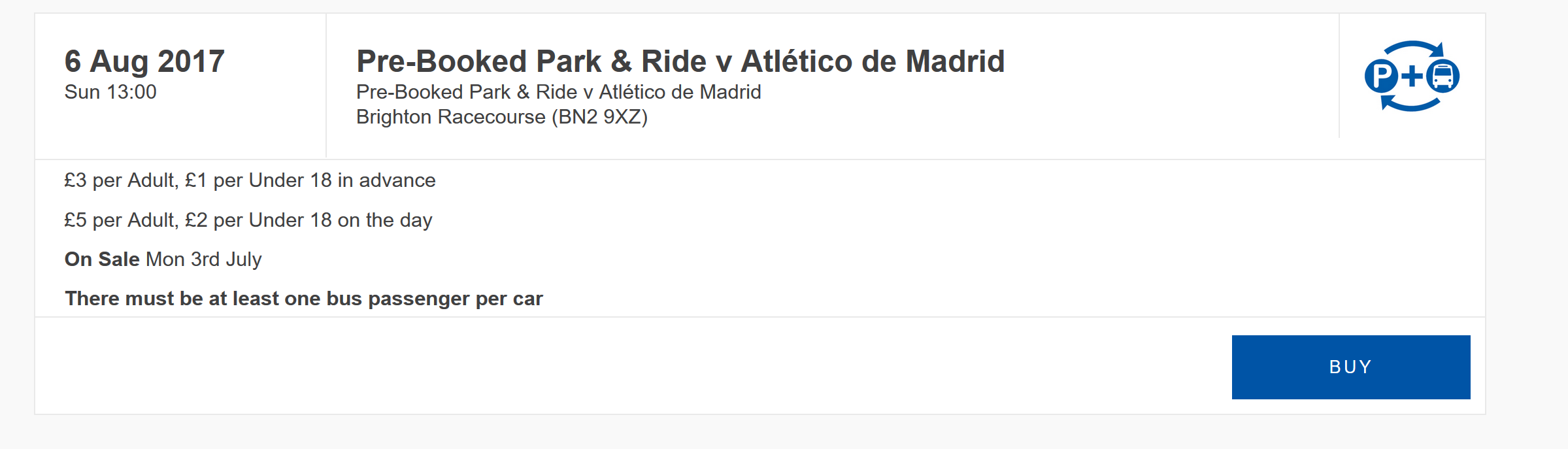The image size is (1568, 449).
Task: Click the Pre-Booked Park & Ride subtitle line
Action: tap(558, 92)
